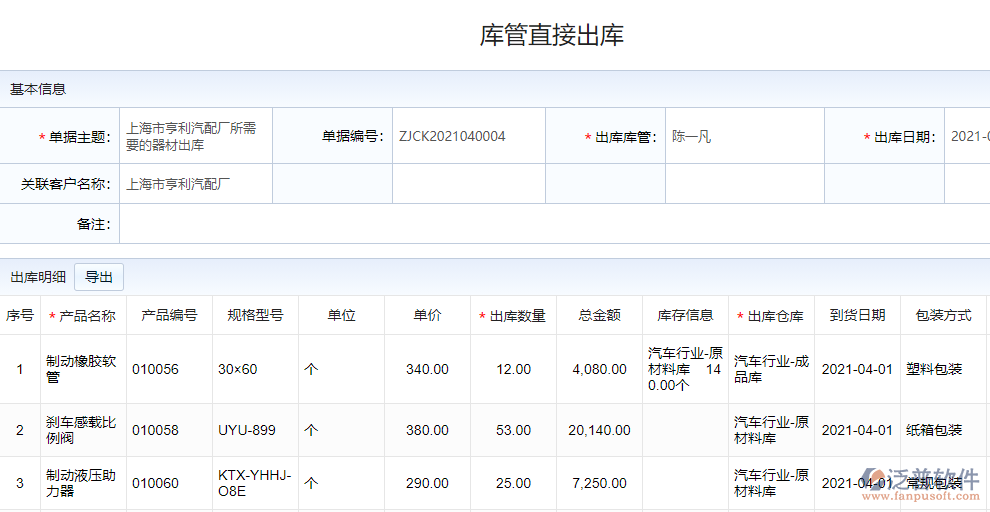Image resolution: width=990 pixels, height=512 pixels.
Task: Open the 出库日期 date field
Action: tap(968, 136)
